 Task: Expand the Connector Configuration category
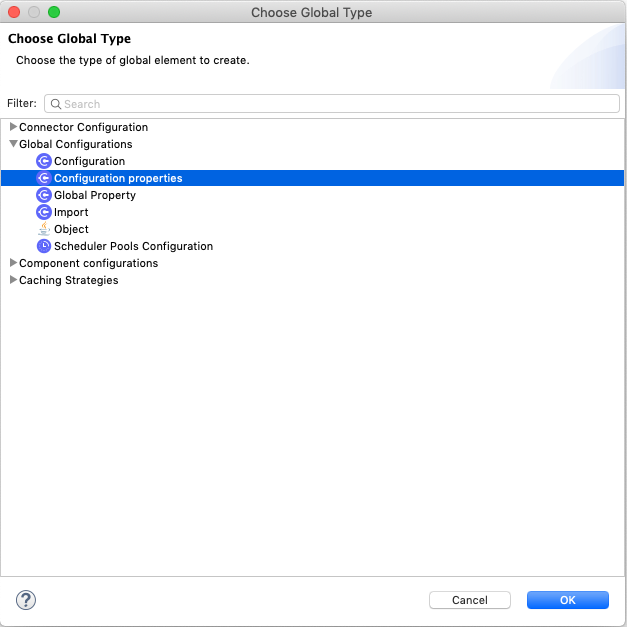click(13, 127)
